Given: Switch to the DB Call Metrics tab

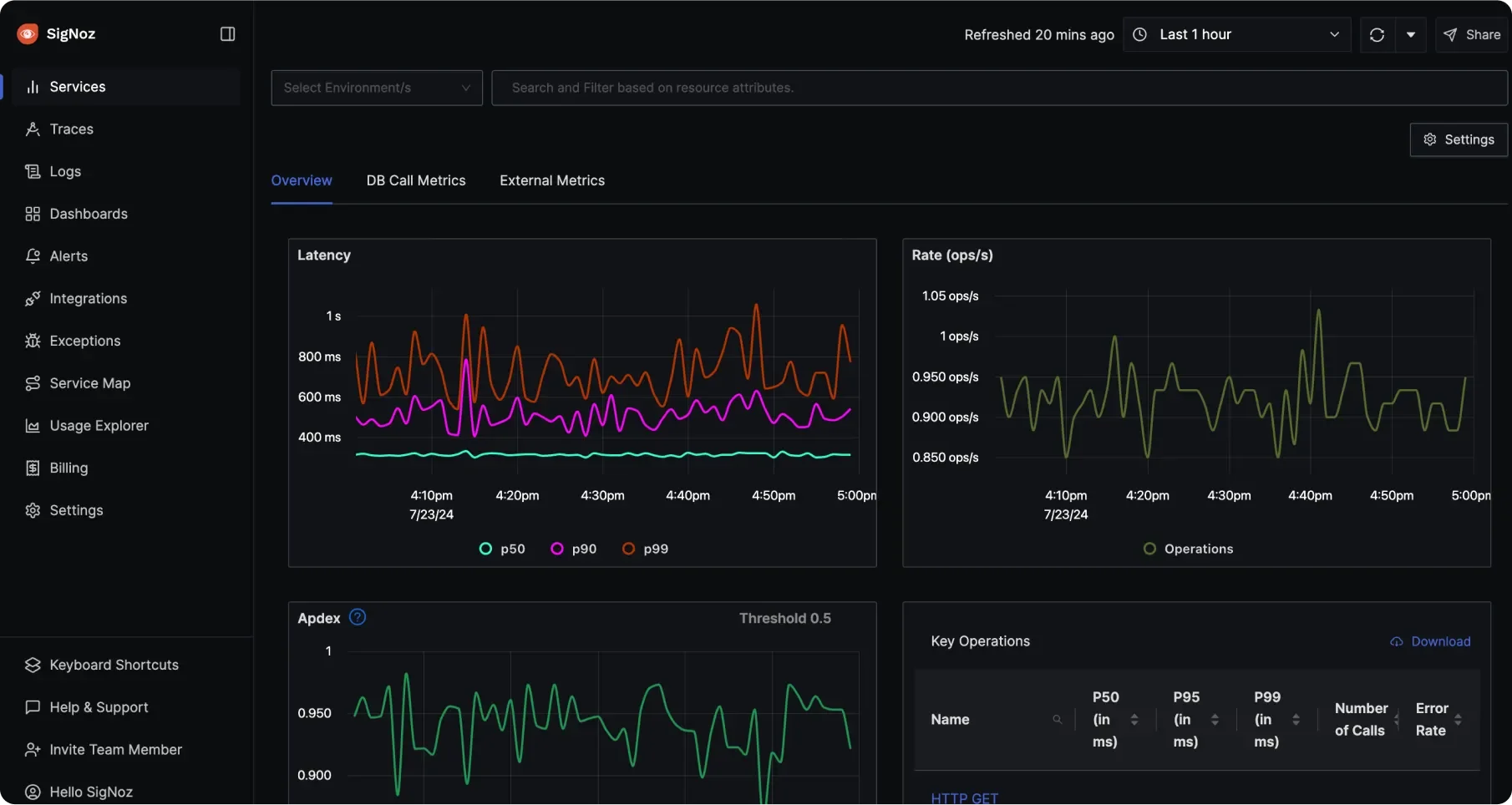Looking at the screenshot, I should pos(415,180).
